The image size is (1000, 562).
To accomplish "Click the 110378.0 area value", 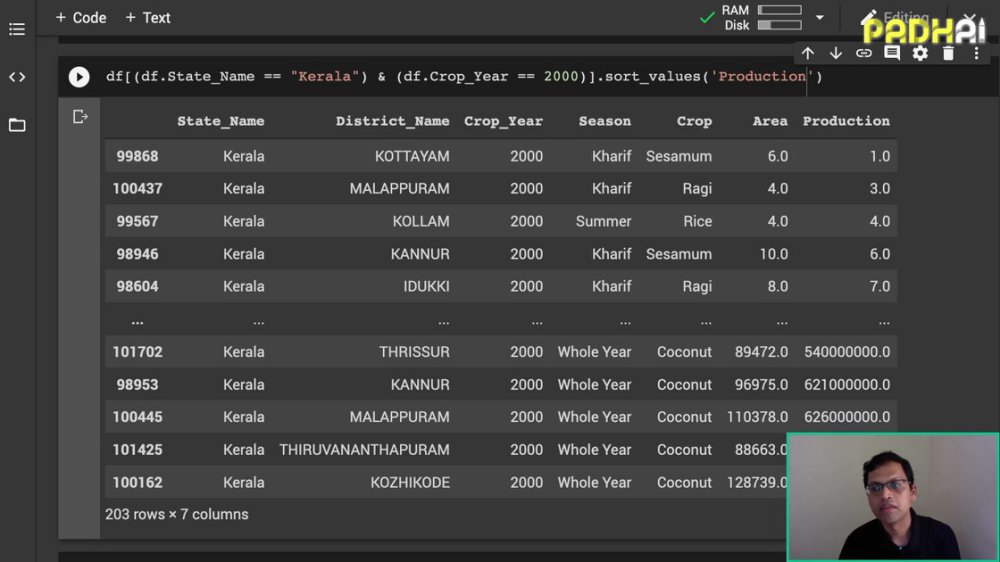I will (x=757, y=417).
